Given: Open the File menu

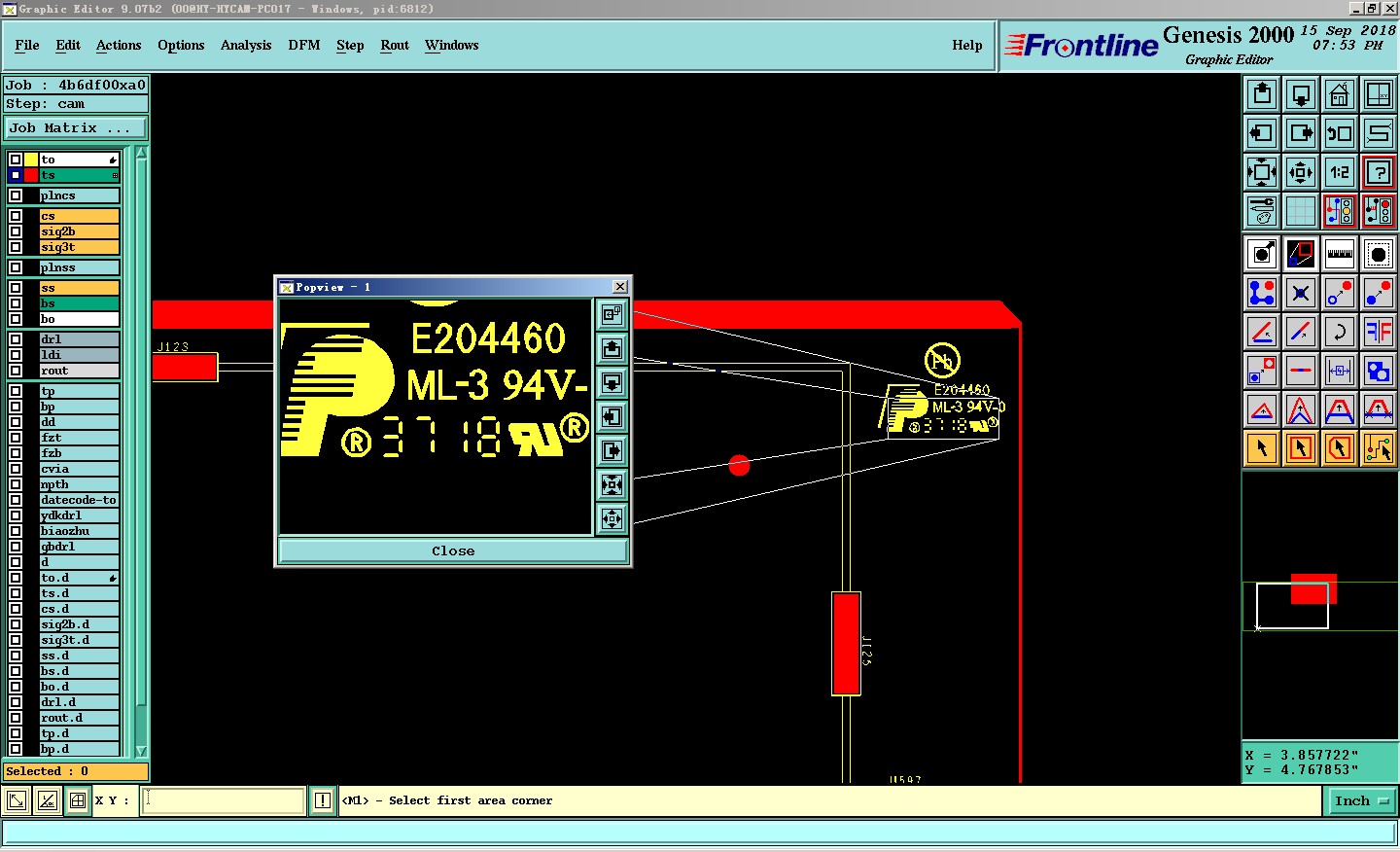Looking at the screenshot, I should 27,45.
